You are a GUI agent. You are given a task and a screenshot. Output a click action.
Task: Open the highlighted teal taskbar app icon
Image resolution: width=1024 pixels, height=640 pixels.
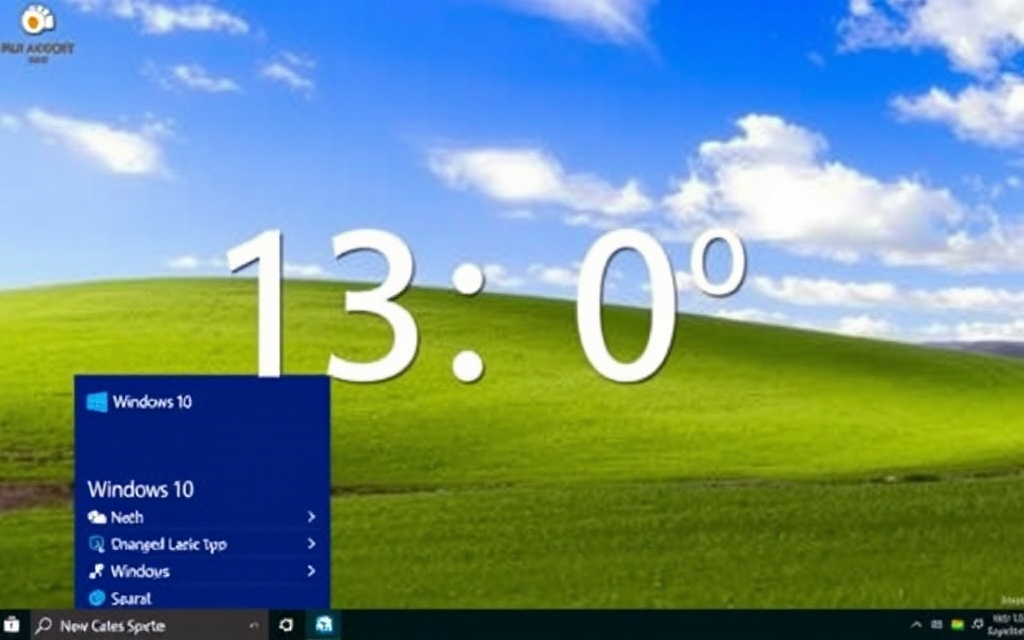click(x=324, y=625)
